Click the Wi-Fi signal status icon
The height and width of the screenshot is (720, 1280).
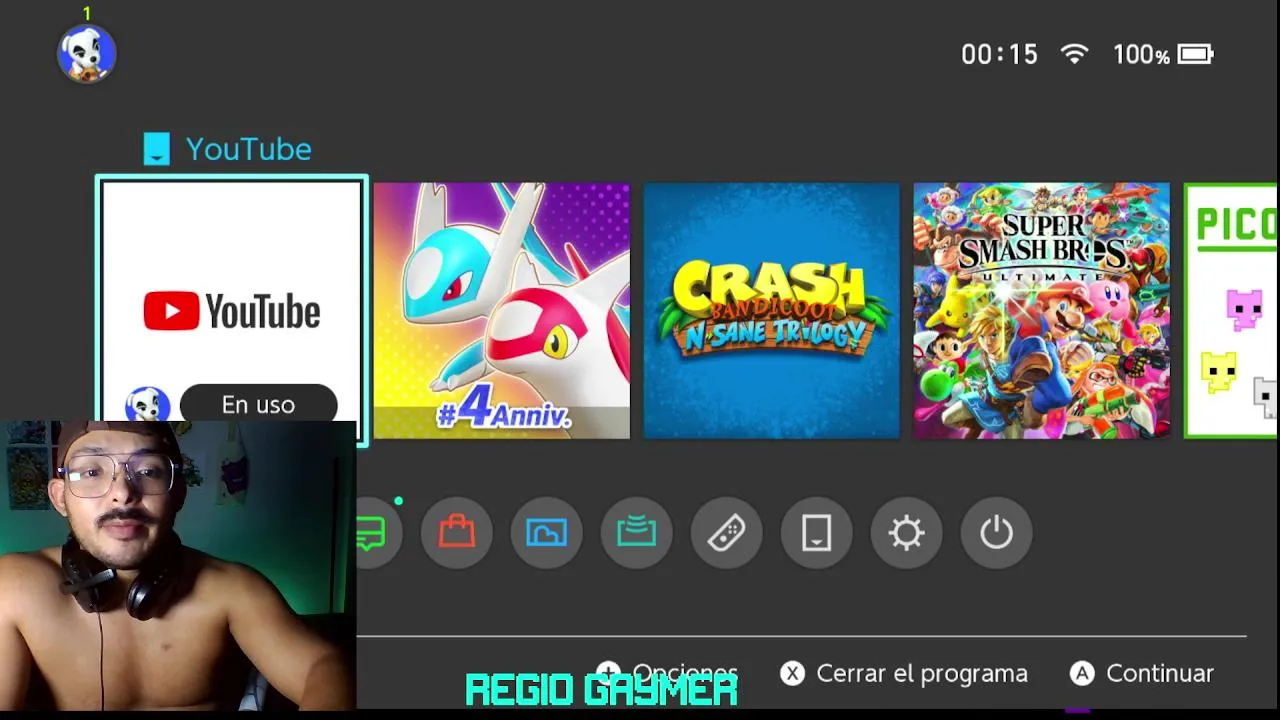click(x=1075, y=54)
